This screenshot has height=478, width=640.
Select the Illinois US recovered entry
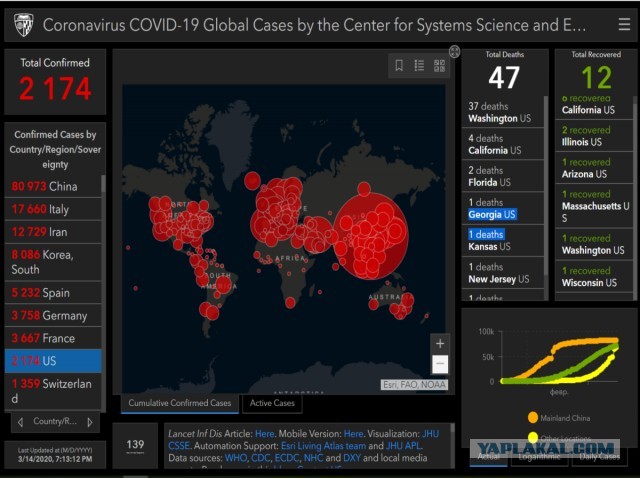594,136
